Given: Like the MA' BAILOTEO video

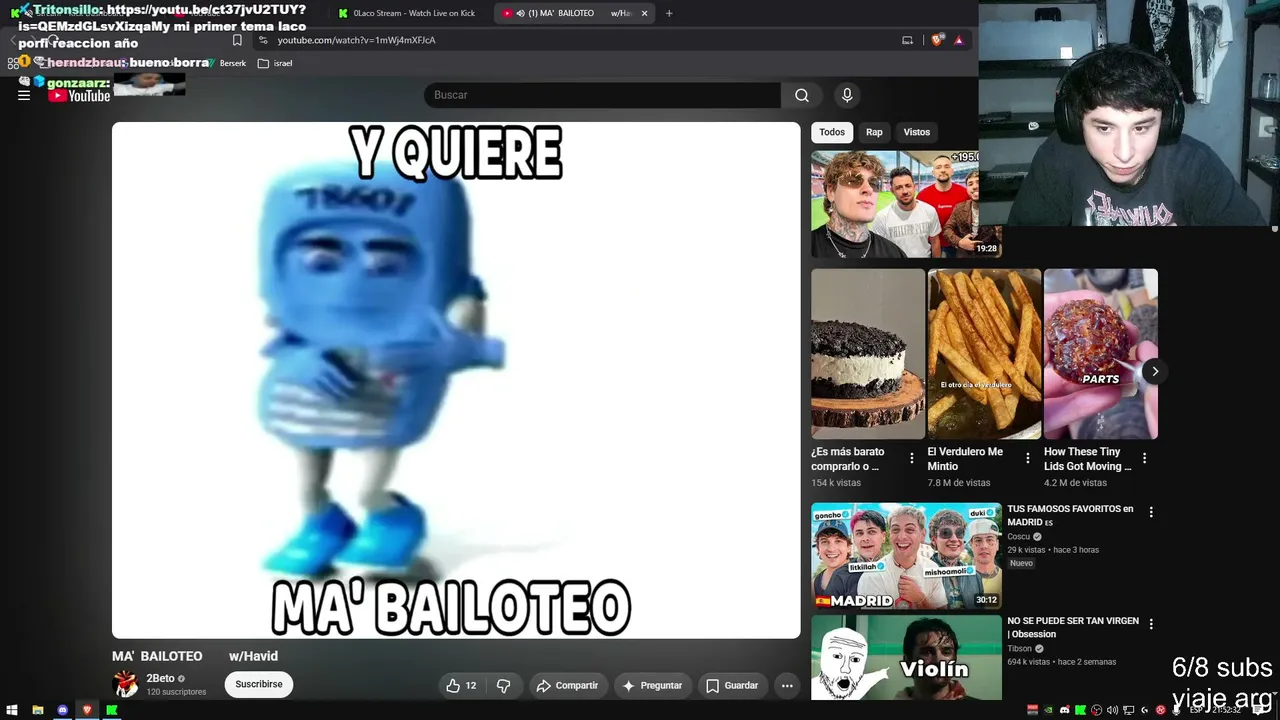Looking at the screenshot, I should pyautogui.click(x=461, y=685).
